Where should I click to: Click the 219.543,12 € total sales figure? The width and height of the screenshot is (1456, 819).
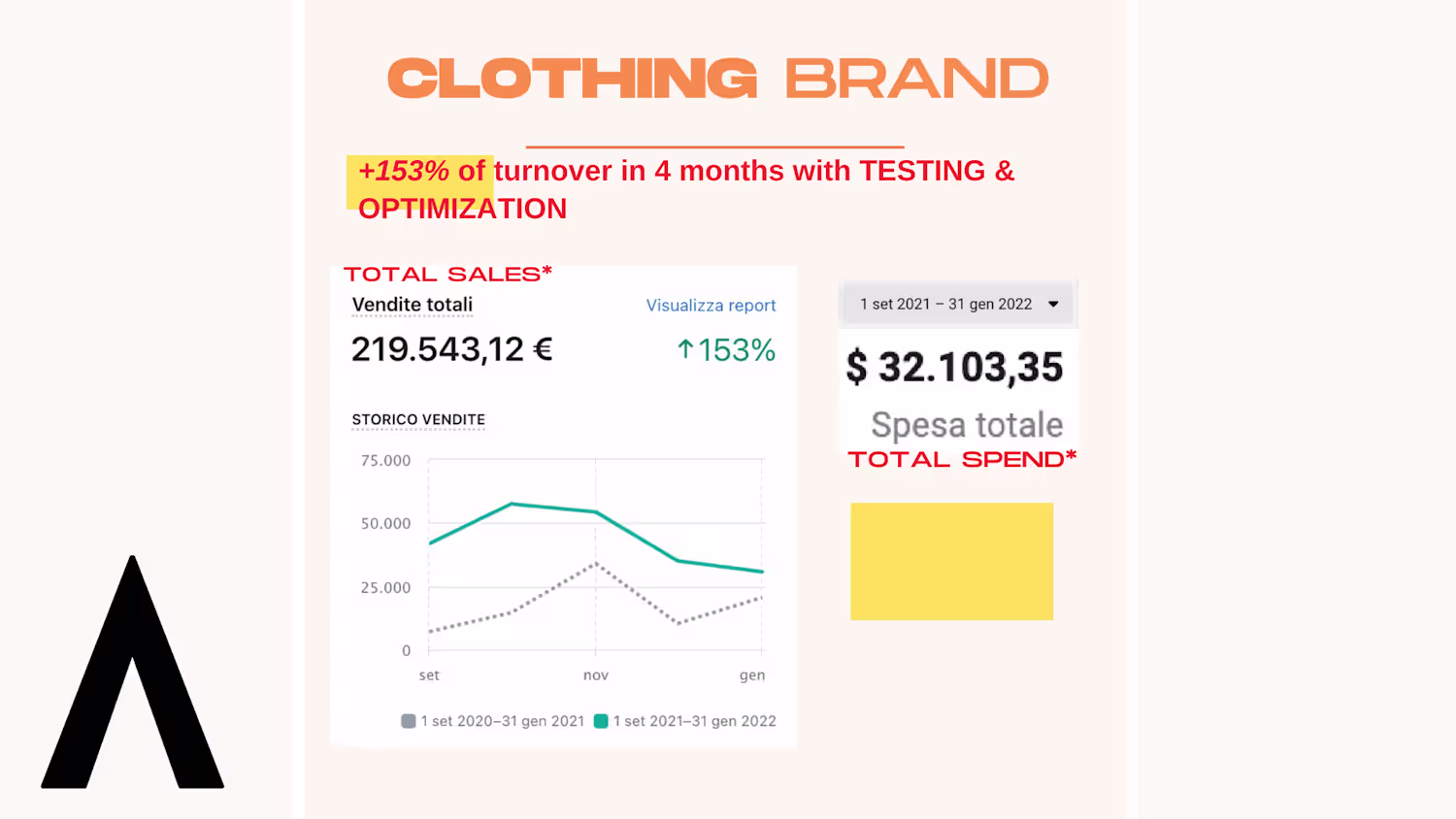click(x=451, y=349)
